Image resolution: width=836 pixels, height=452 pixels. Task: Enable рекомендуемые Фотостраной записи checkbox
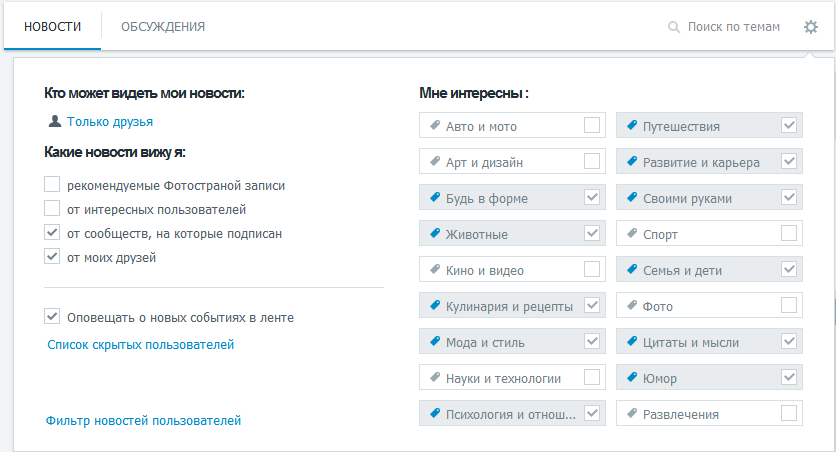click(52, 184)
